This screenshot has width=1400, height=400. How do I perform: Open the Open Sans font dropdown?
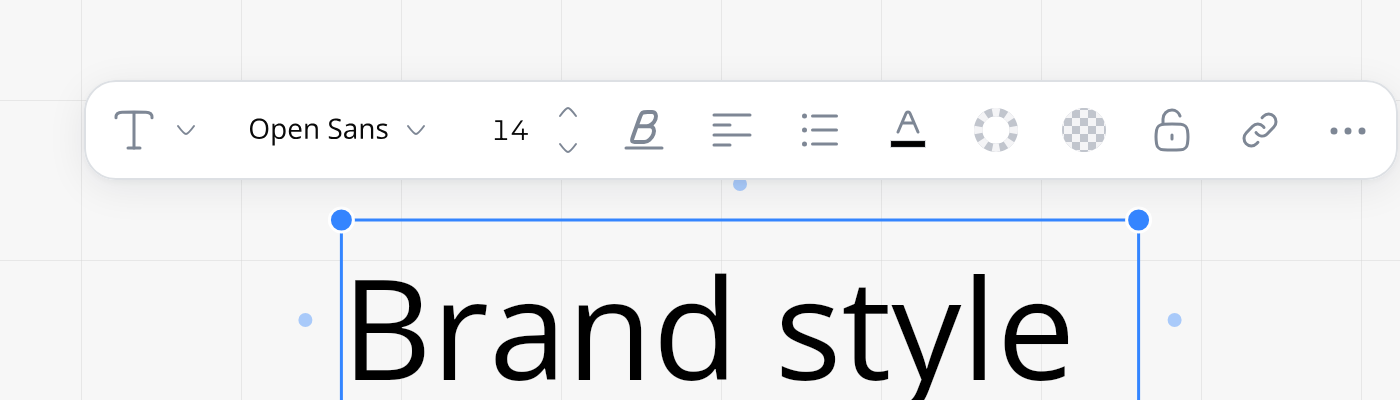[337, 130]
